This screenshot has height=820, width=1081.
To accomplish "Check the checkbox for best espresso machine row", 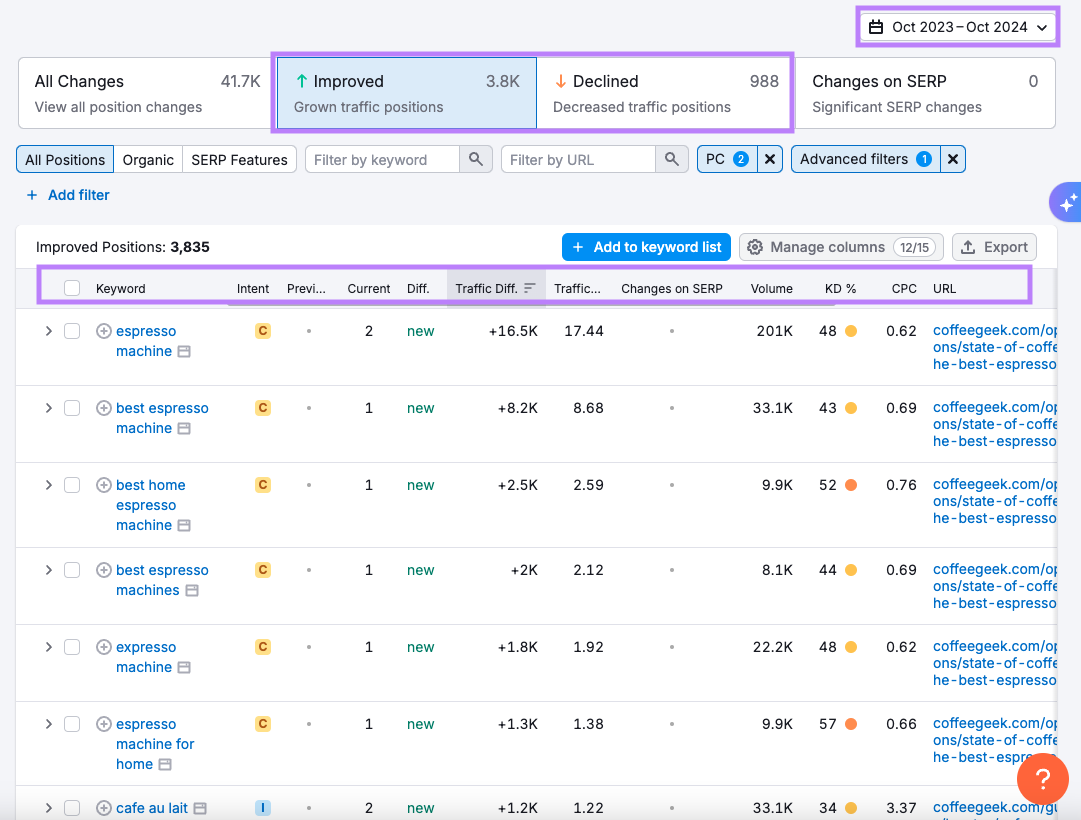I will pyautogui.click(x=71, y=408).
